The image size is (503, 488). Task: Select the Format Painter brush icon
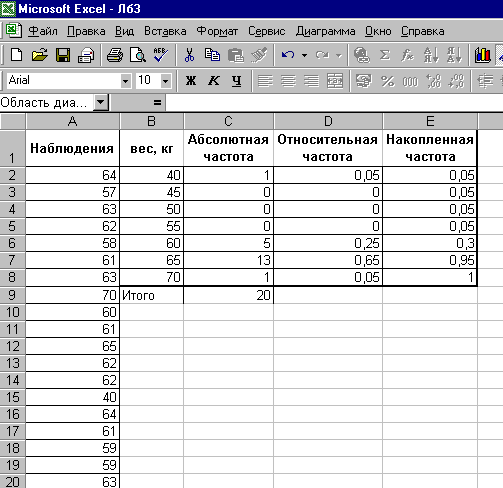click(x=259, y=55)
